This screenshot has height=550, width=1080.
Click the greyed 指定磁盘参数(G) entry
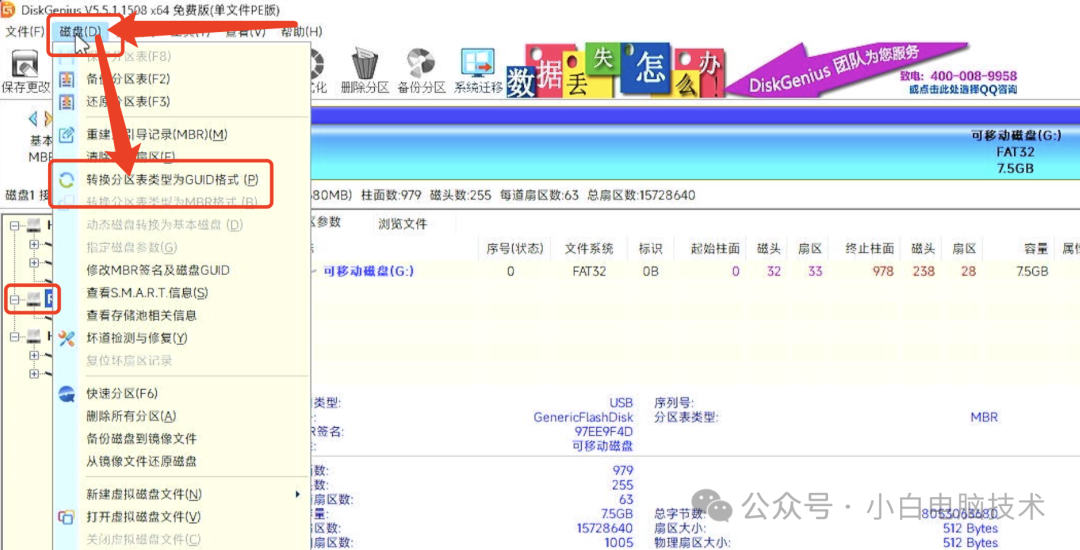(132, 248)
